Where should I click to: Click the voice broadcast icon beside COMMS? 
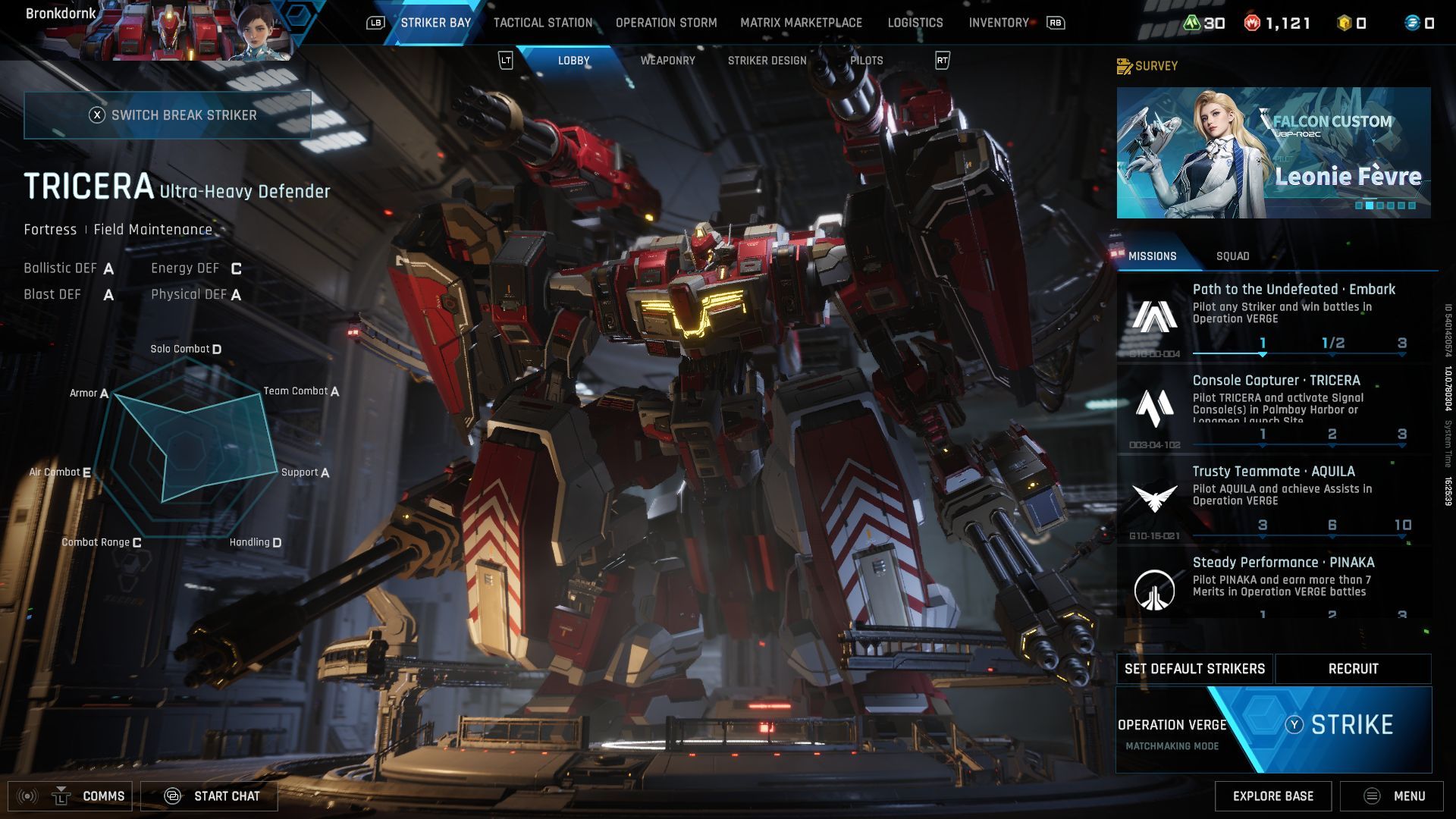point(29,796)
